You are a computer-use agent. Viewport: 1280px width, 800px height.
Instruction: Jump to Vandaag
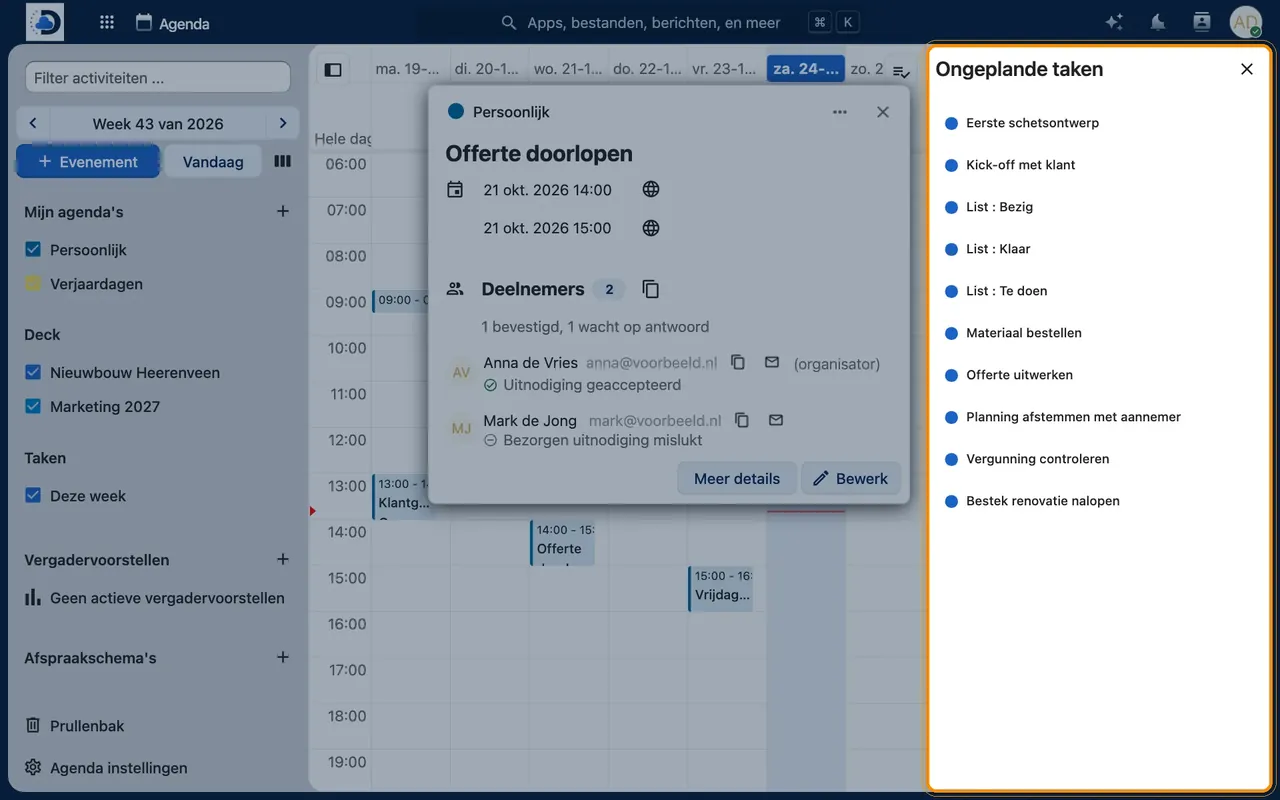(213, 162)
